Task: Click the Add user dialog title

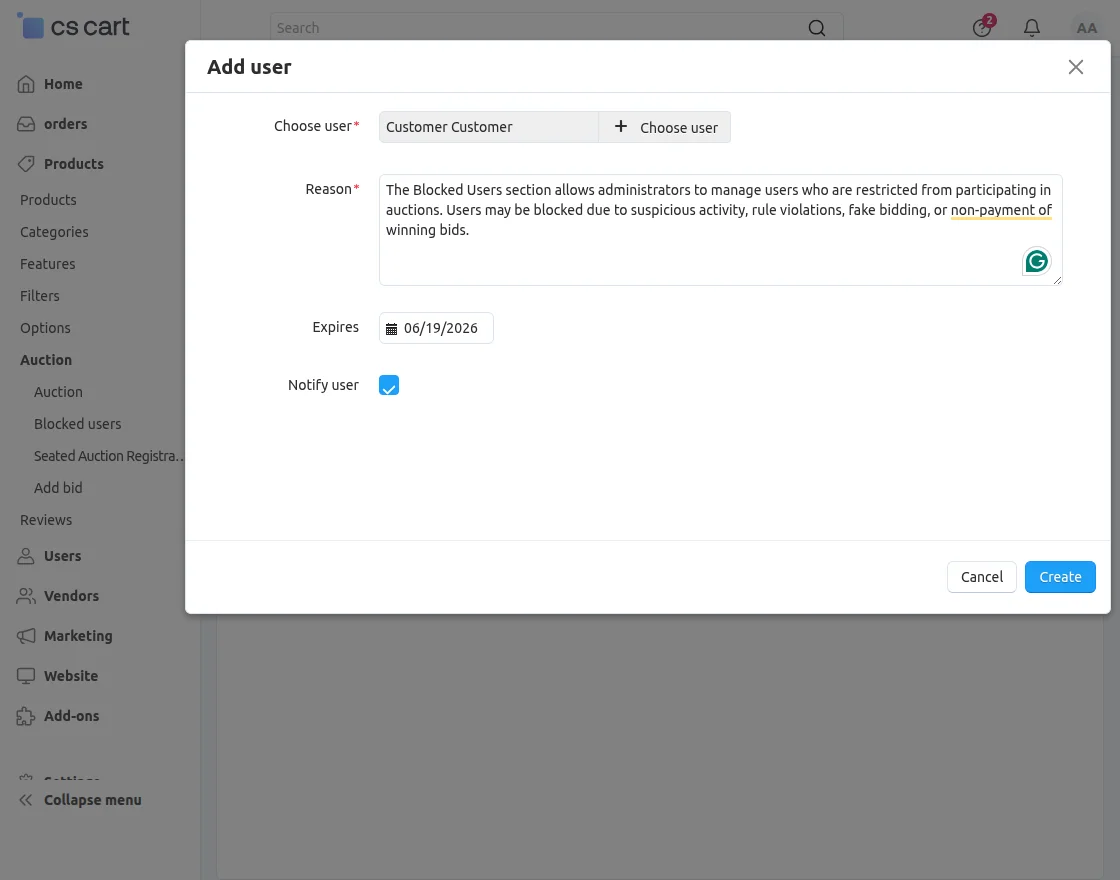Action: click(249, 66)
